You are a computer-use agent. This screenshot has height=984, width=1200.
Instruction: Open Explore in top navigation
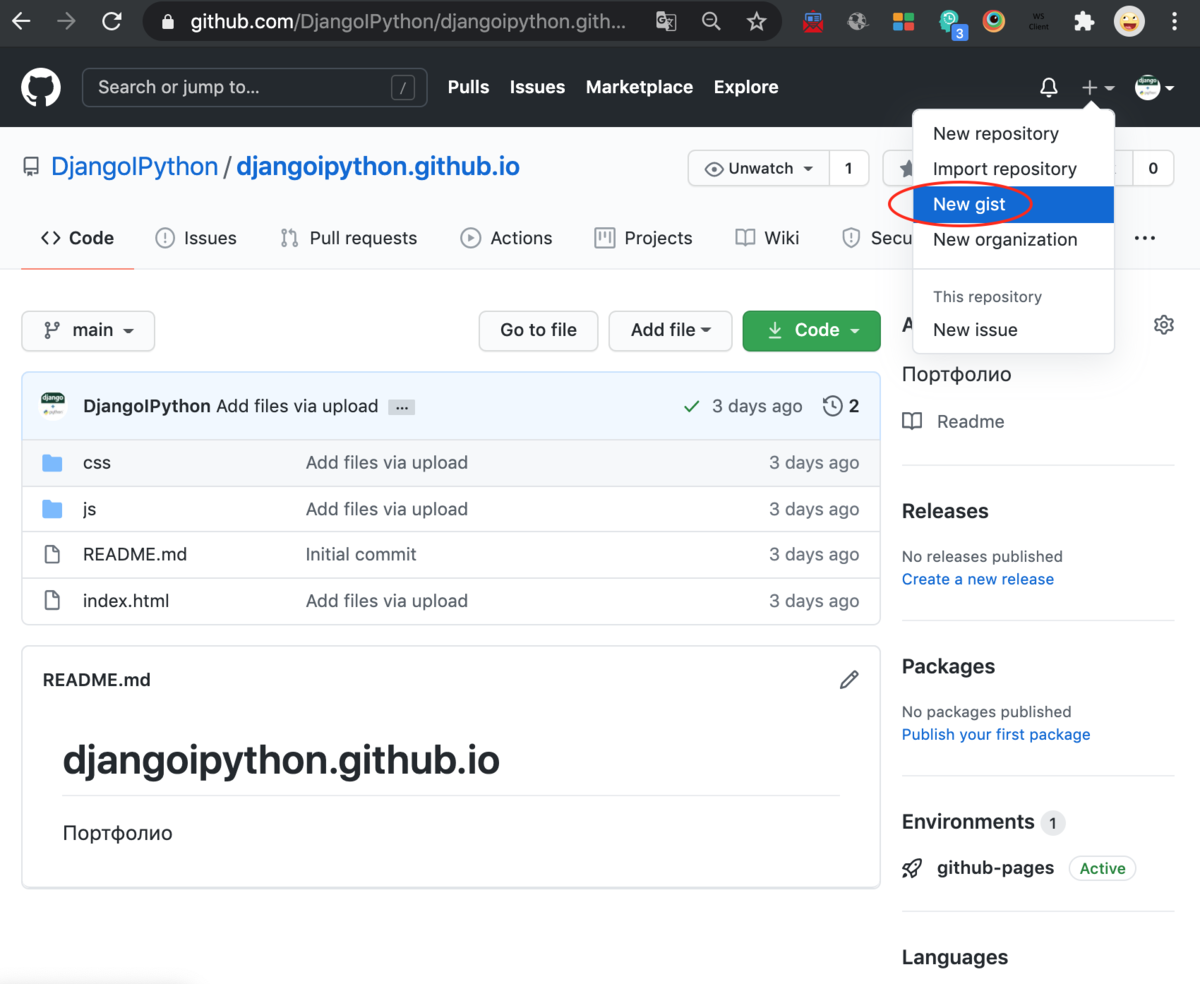click(x=746, y=88)
